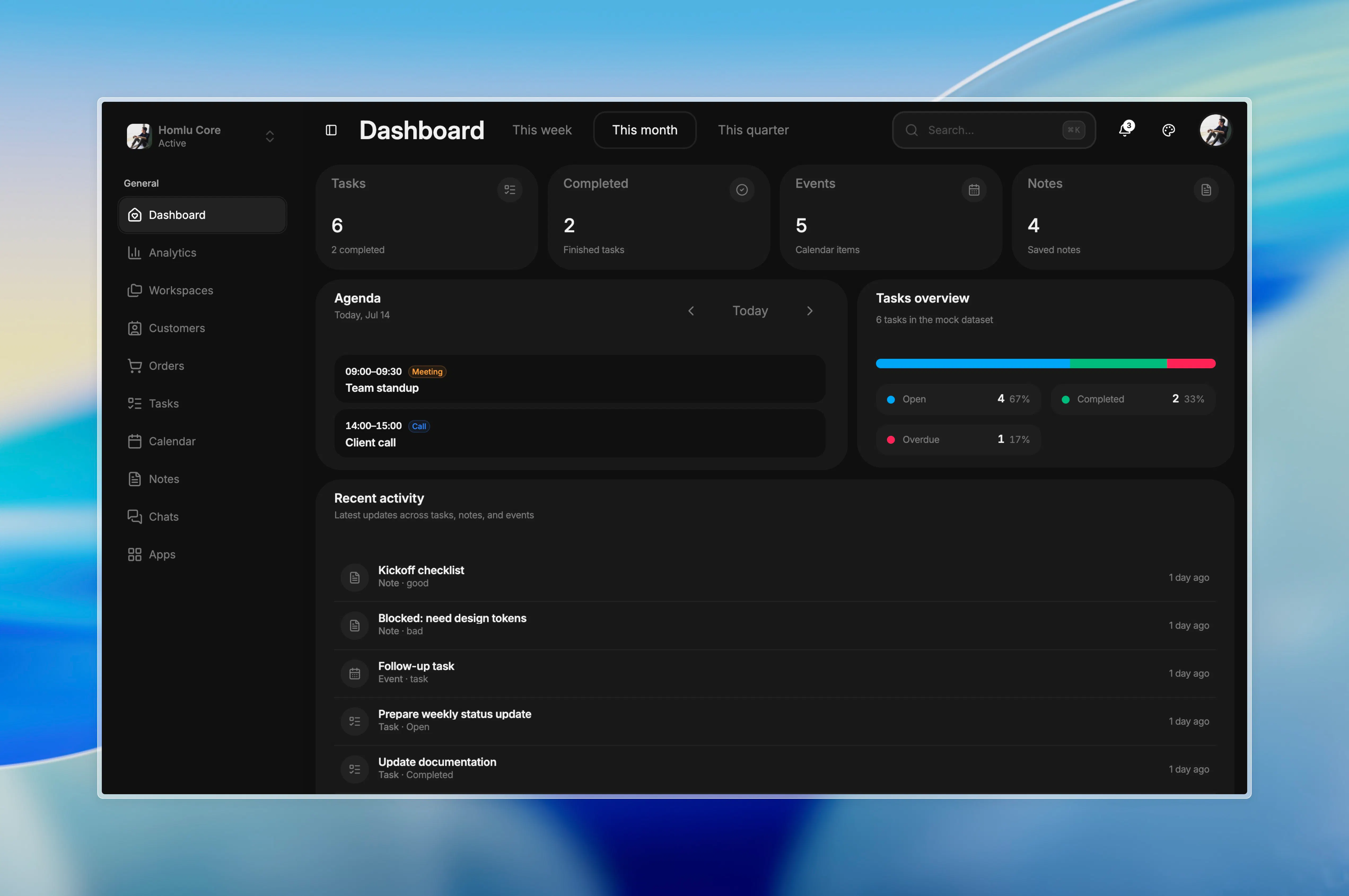Click "Finished tasks" caption

tap(593, 250)
